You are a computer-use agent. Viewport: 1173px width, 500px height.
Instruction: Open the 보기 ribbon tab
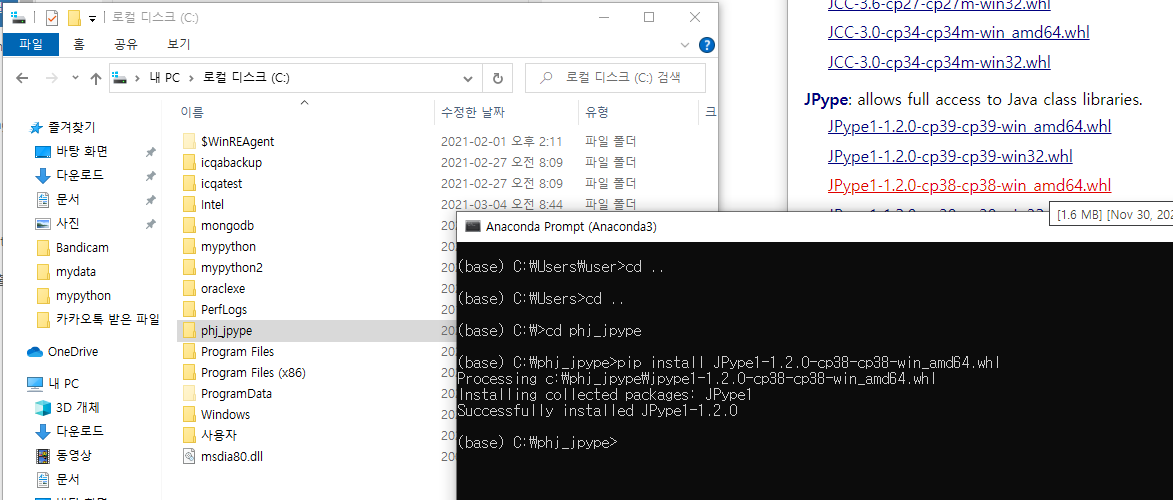click(179, 44)
